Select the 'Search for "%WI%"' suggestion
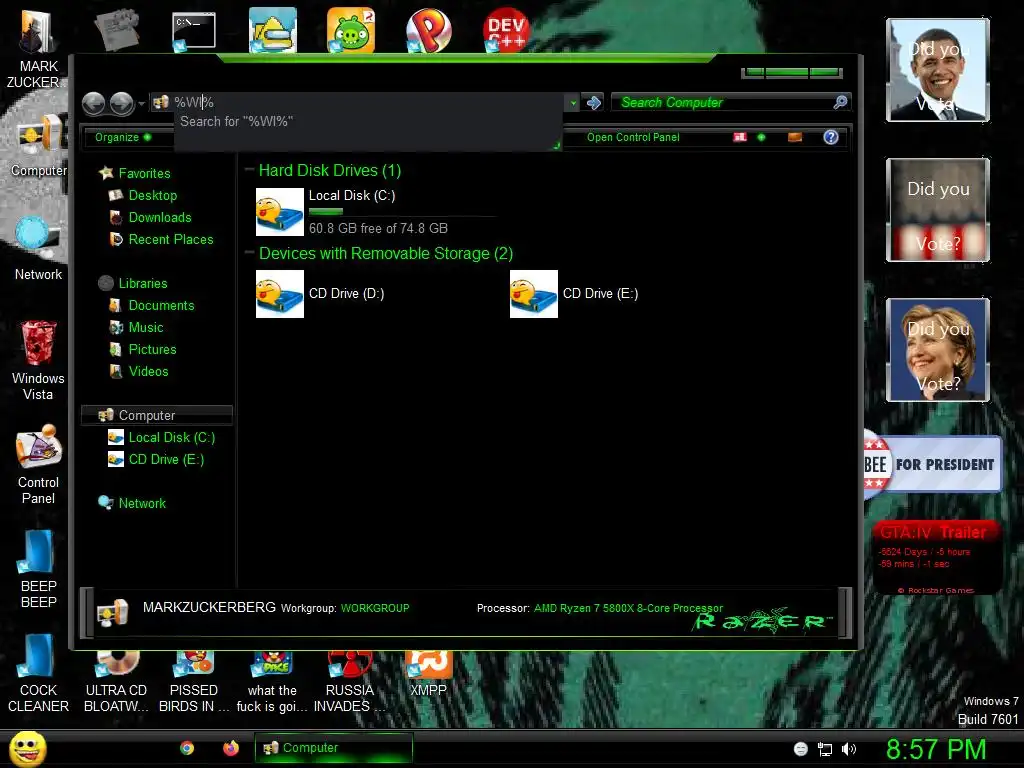Screen dimensions: 1024x768 pos(368,121)
